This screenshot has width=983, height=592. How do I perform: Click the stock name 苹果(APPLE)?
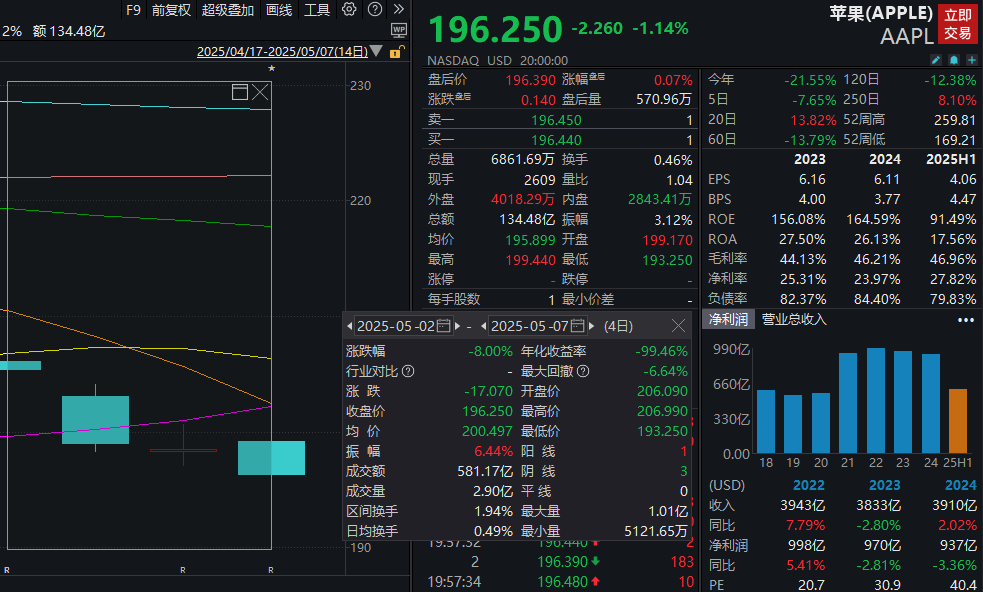pyautogui.click(x=881, y=13)
